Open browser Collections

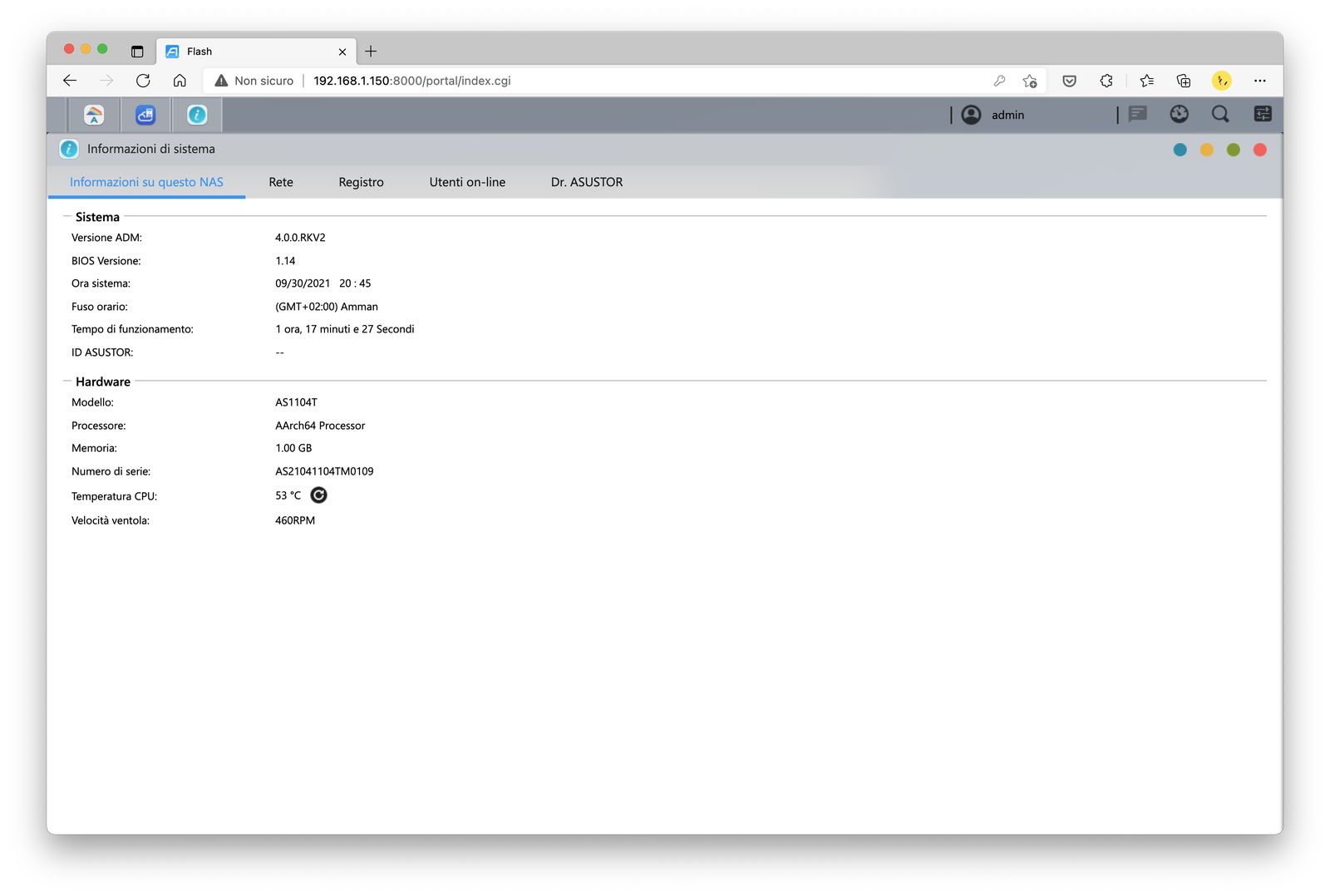coord(1184,81)
